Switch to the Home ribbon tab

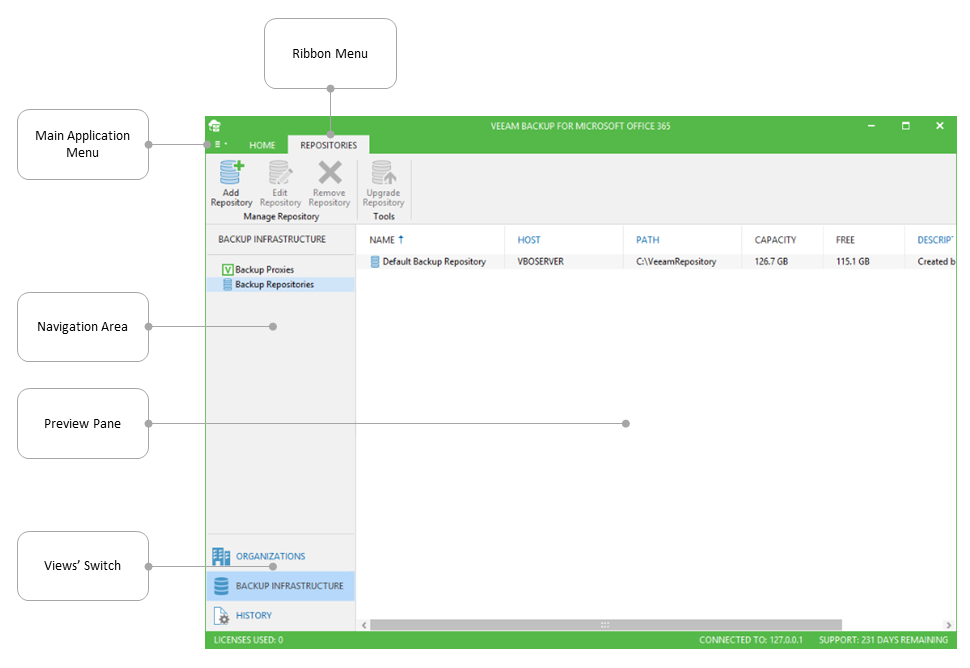262,145
